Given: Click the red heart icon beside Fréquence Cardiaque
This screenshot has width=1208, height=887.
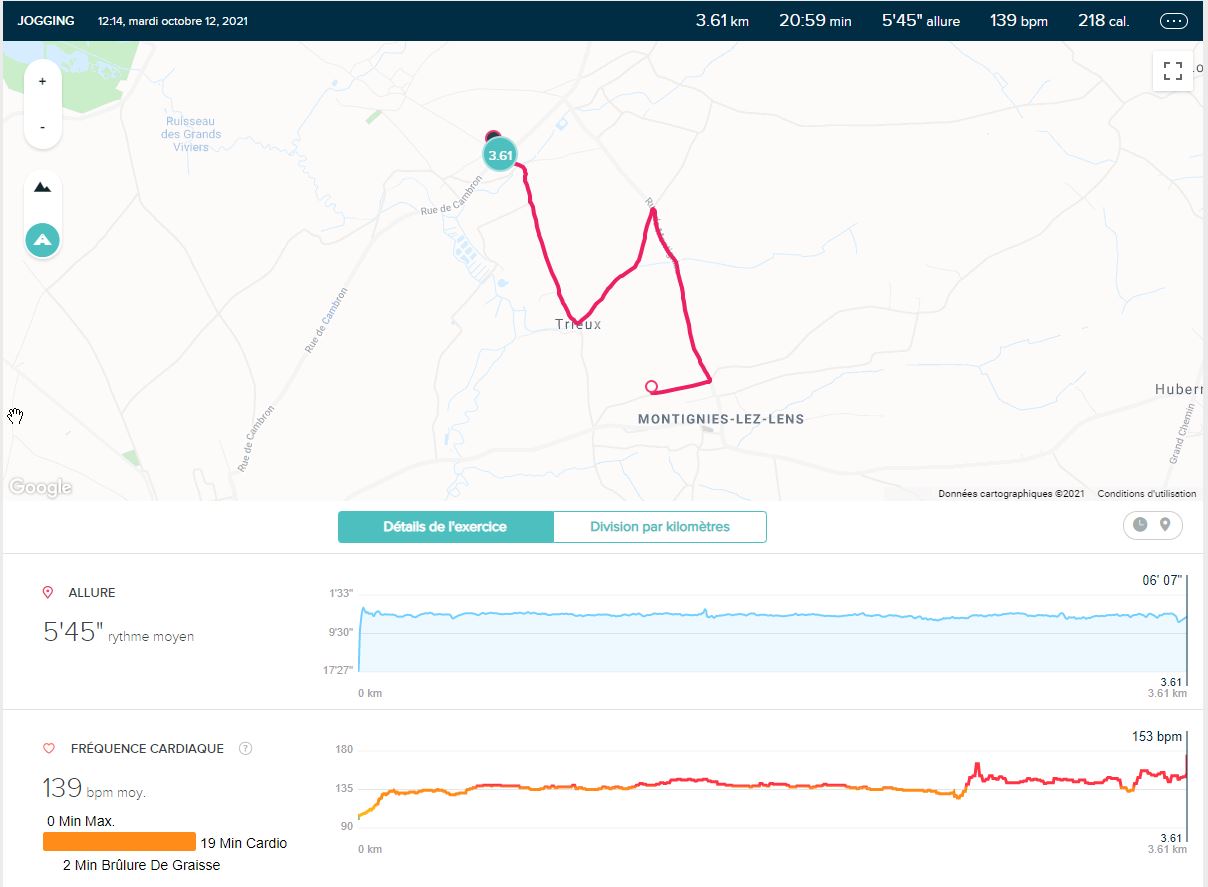Looking at the screenshot, I should click(48, 749).
